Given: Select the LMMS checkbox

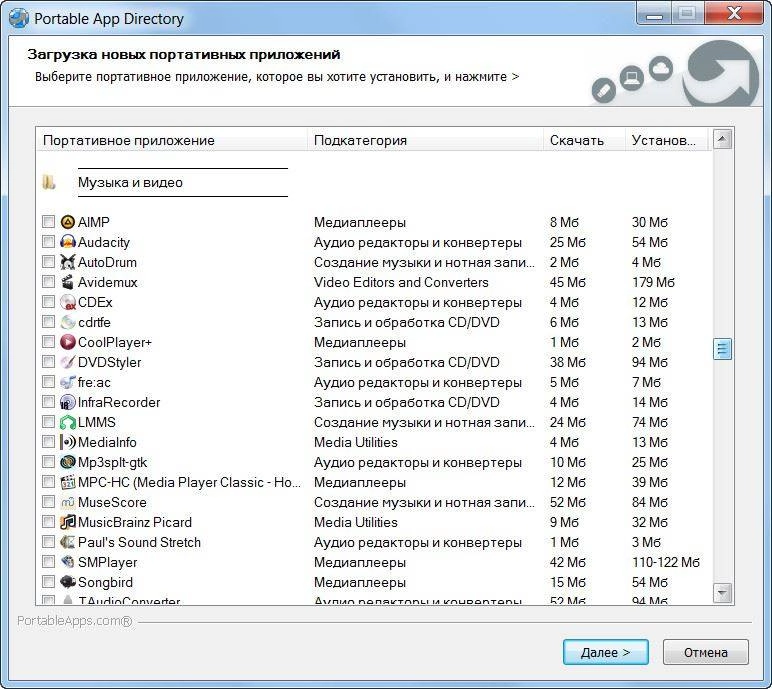Looking at the screenshot, I should click(48, 422).
